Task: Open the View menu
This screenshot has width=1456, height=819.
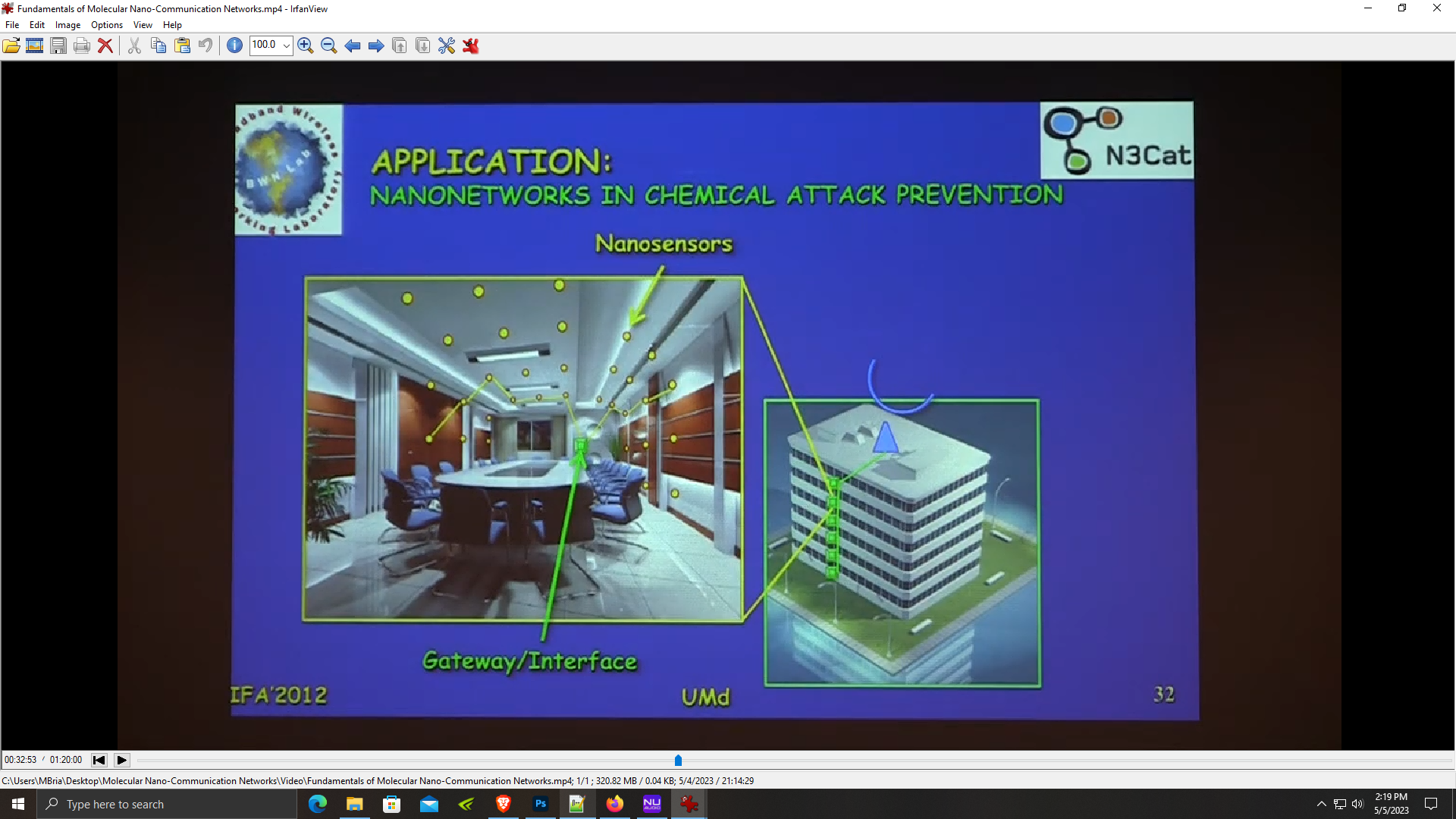Action: point(143,25)
